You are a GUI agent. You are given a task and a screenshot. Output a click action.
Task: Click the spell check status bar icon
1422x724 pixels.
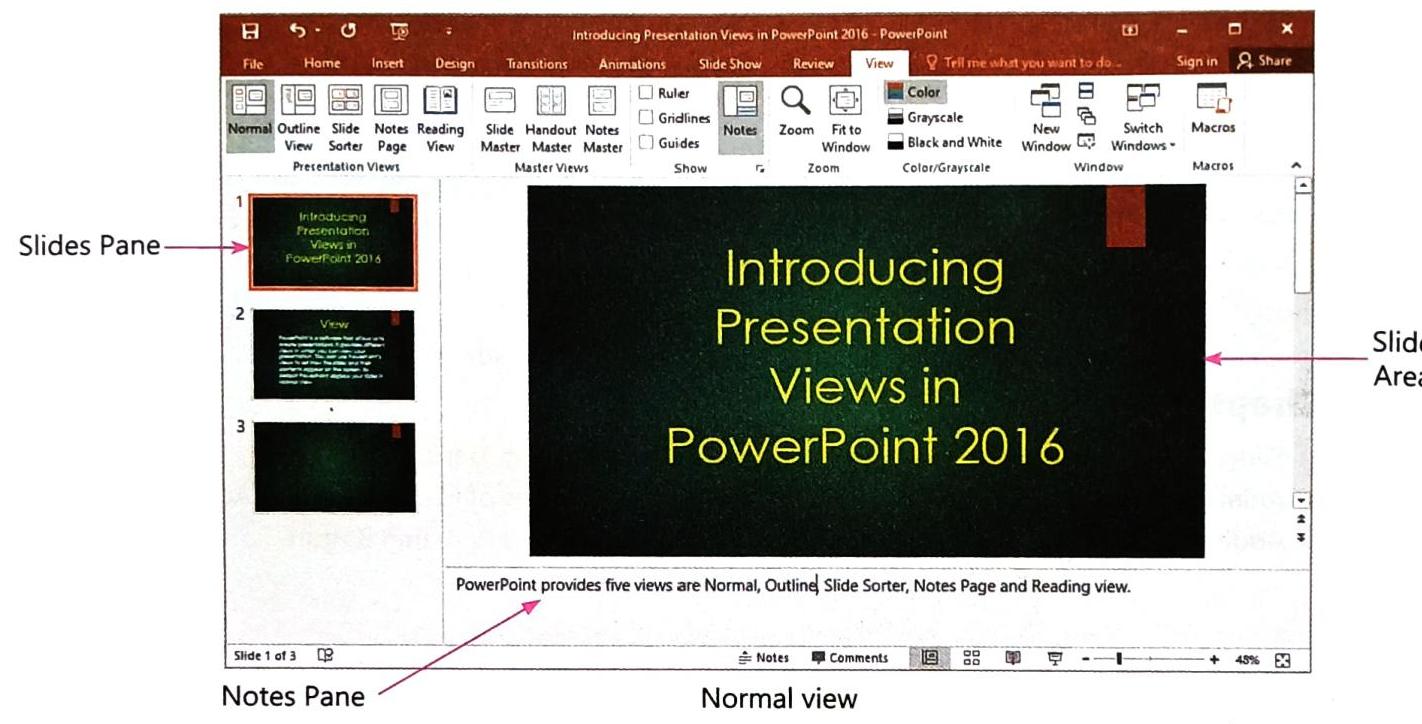pos(325,657)
